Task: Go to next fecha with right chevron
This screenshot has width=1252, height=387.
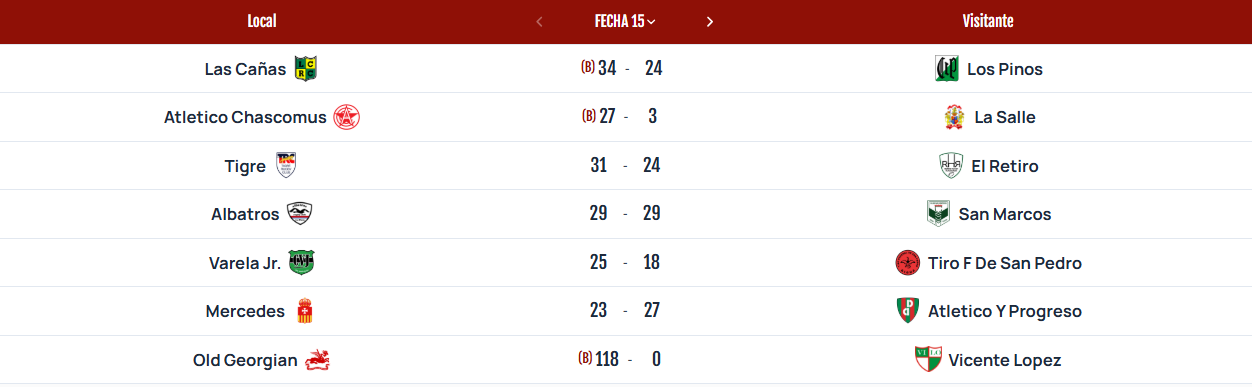Action: coord(710,21)
